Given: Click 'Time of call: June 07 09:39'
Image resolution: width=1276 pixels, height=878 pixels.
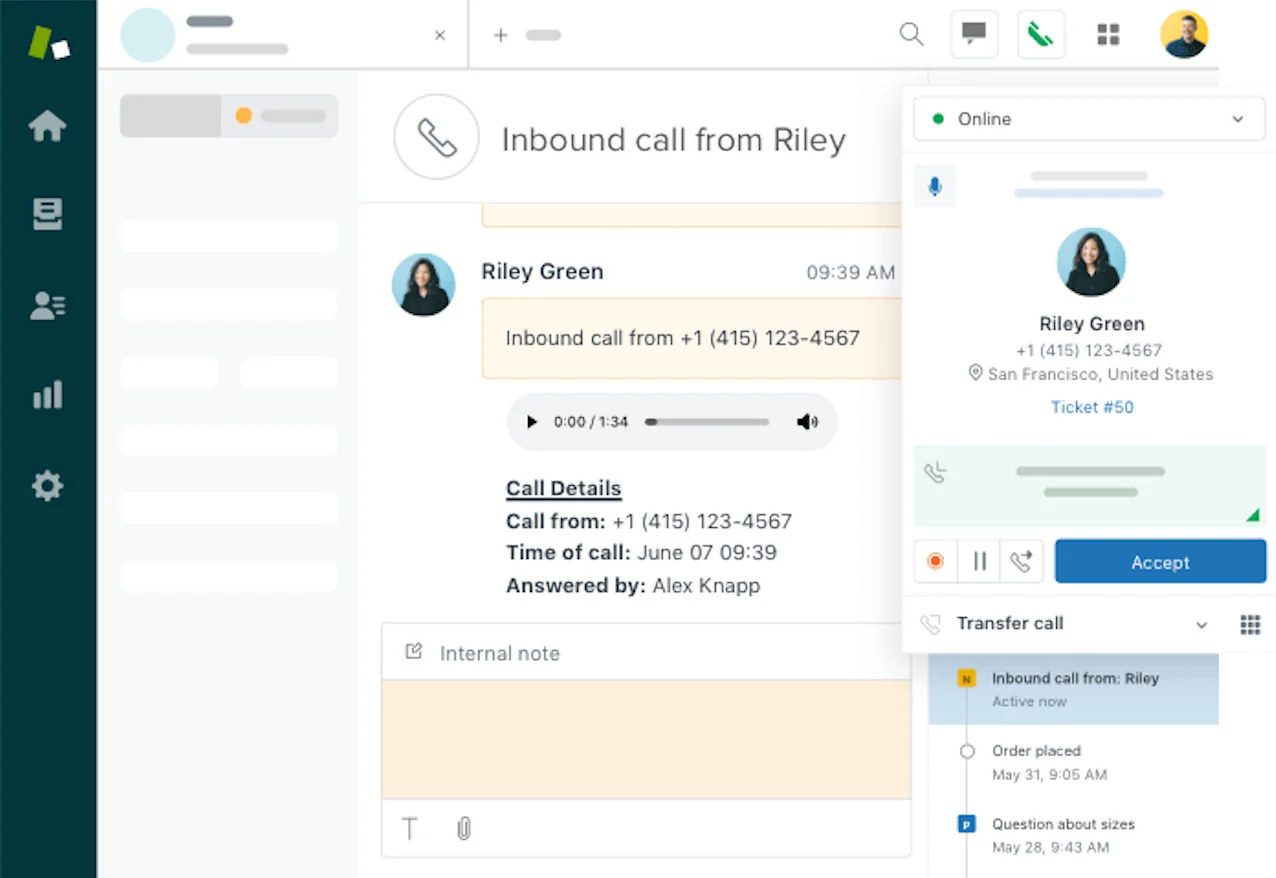Looking at the screenshot, I should (x=641, y=552).
